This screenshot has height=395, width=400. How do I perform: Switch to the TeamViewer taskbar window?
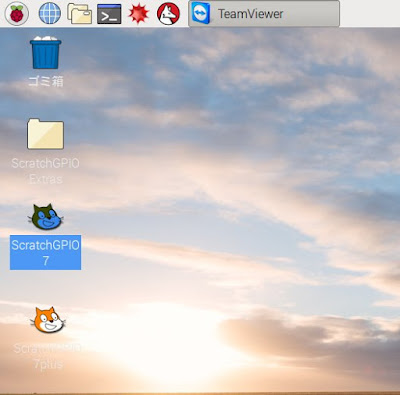coord(264,14)
